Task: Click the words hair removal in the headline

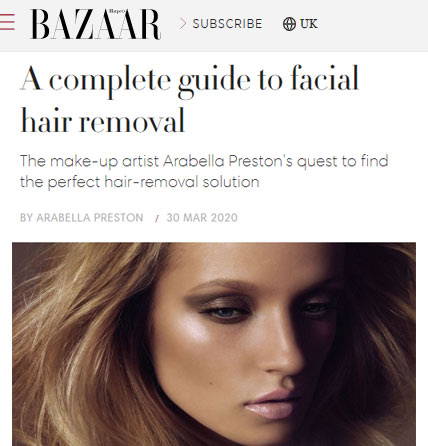Action: tap(103, 121)
